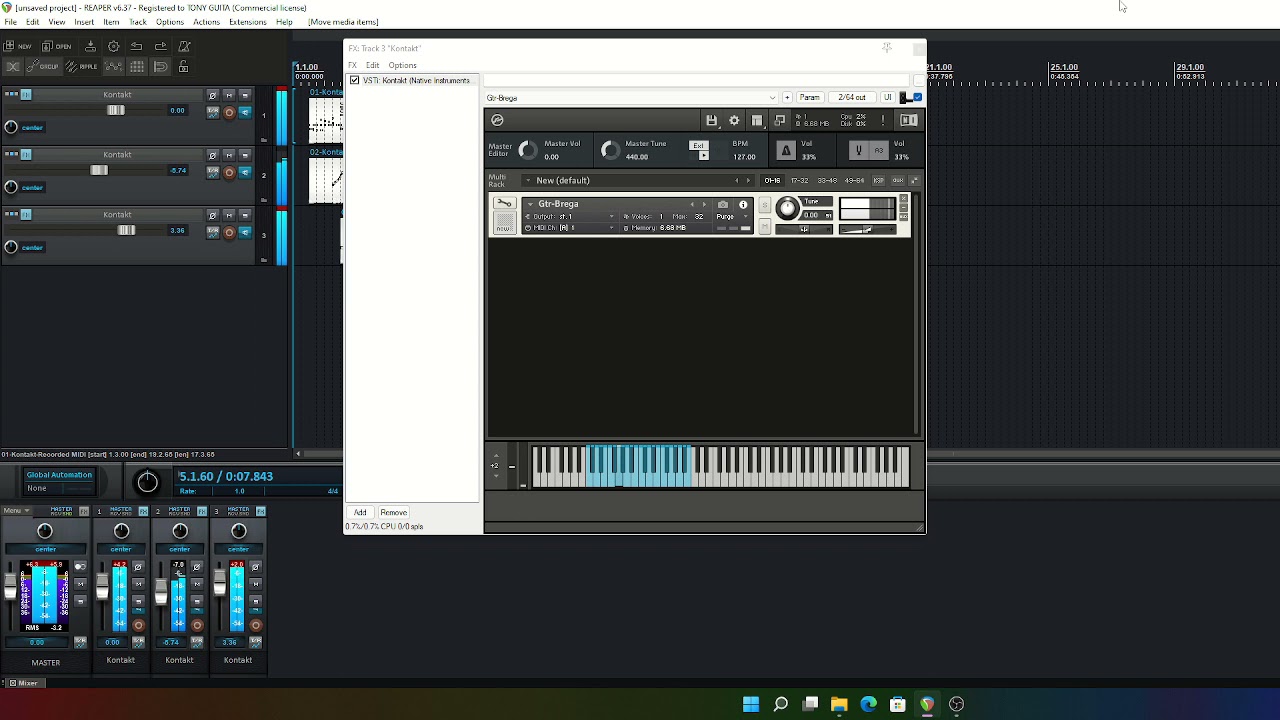
Task: Show Gtr-Brega instrument info icon
Action: point(743,205)
